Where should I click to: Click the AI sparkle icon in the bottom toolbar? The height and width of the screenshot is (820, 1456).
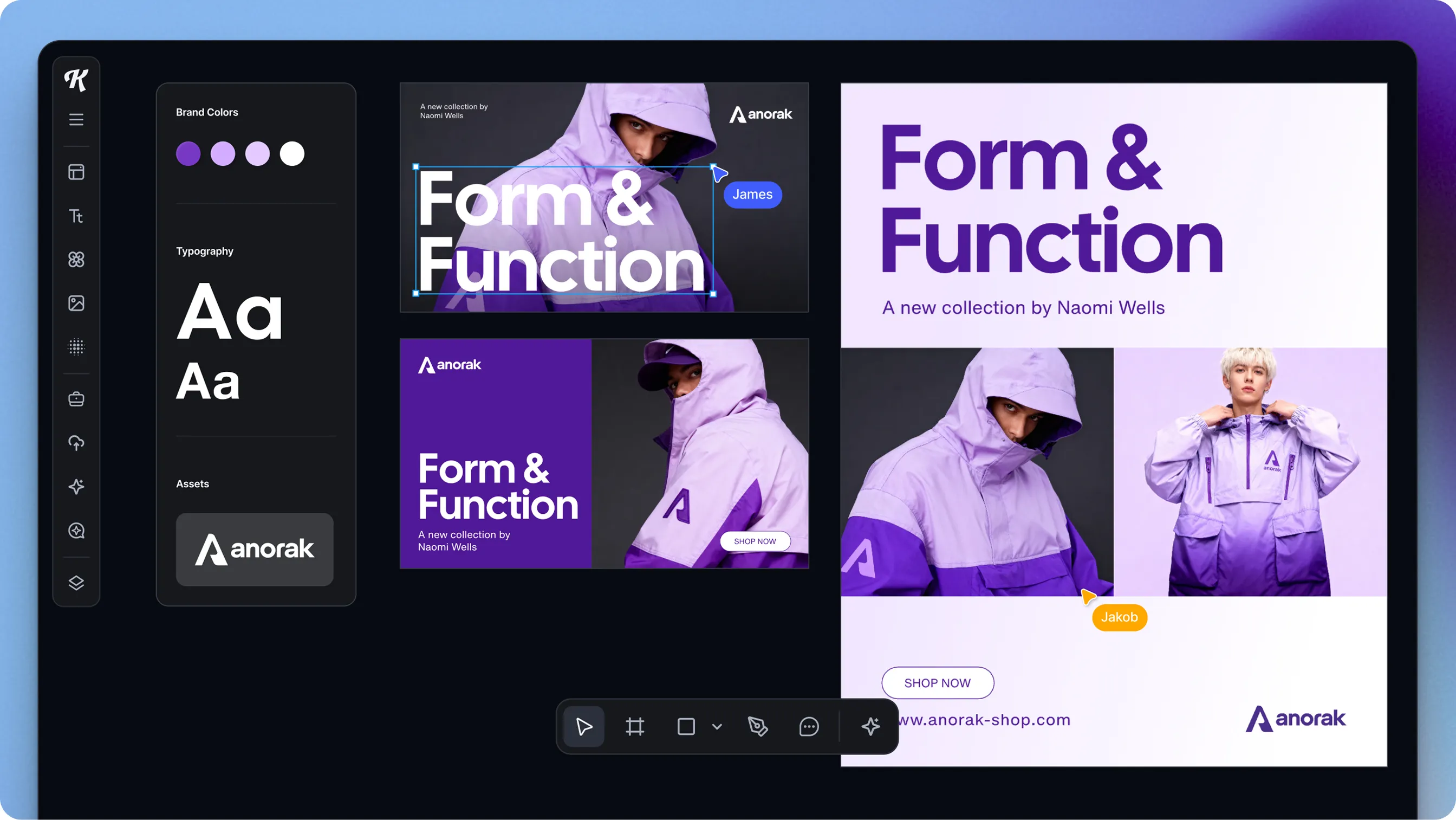pyautogui.click(x=870, y=727)
